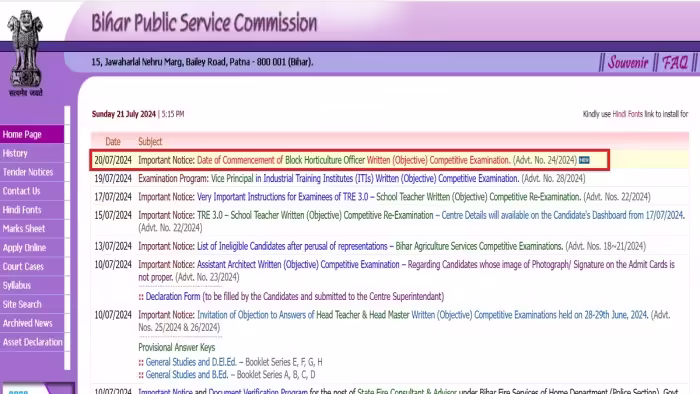Open Vice Principal ITIs Examination Program link

click(x=365, y=178)
